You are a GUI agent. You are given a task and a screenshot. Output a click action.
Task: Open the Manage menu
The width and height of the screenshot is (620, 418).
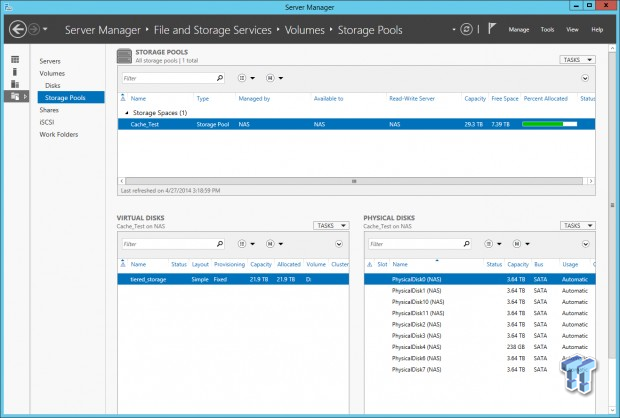(x=518, y=30)
